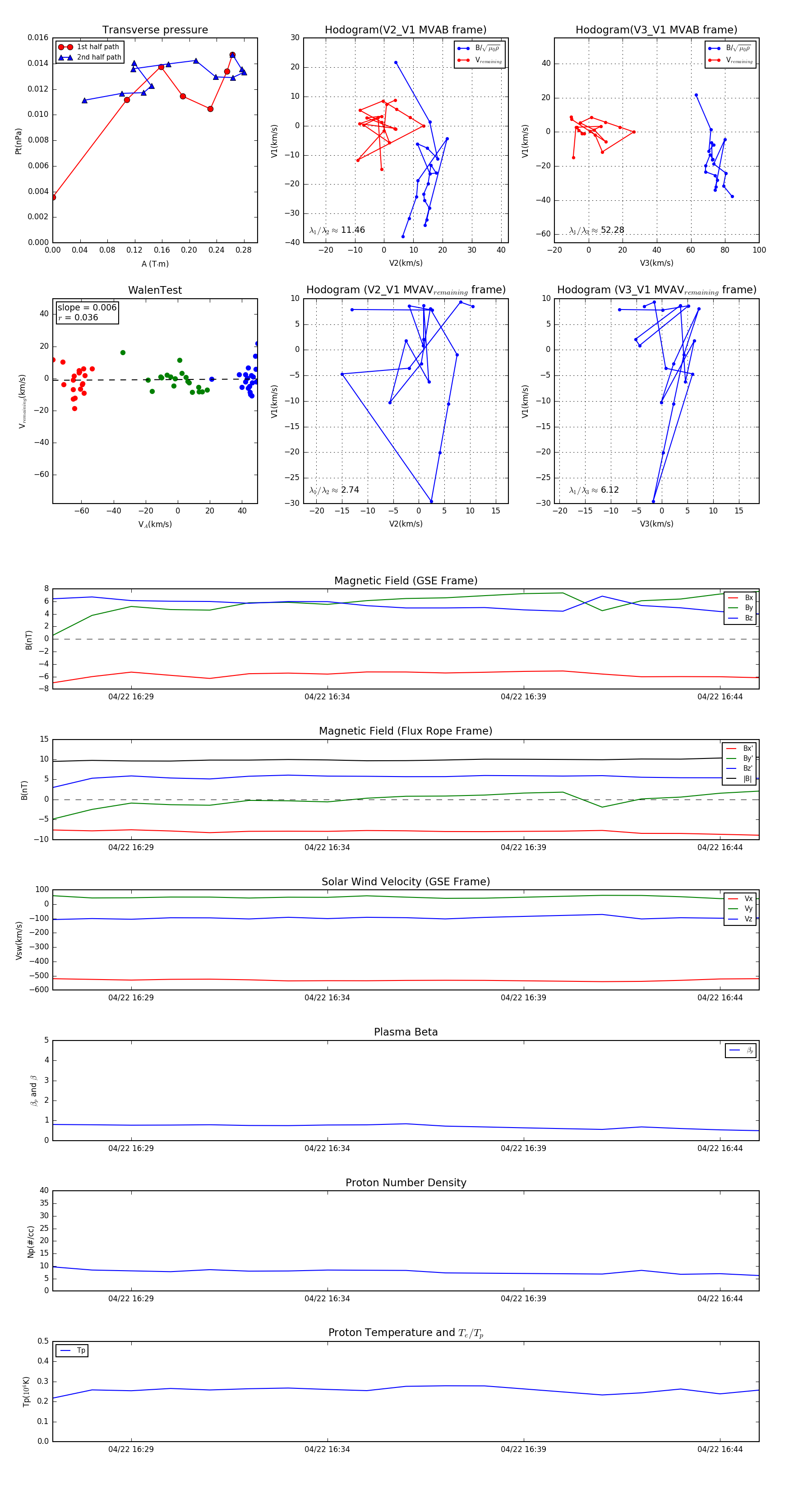This screenshot has width=812, height=1489.
Task: Click '04/22 16:39' tick of Flux Rope Frame plot
Action: (x=524, y=847)
